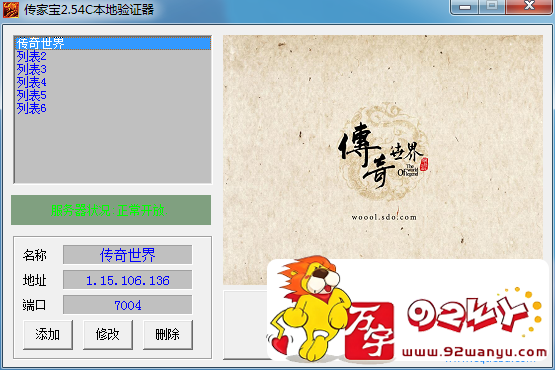Image resolution: width=555 pixels, height=370 pixels.
Task: Open the woool.sdo.com link text
Action: coord(384,217)
